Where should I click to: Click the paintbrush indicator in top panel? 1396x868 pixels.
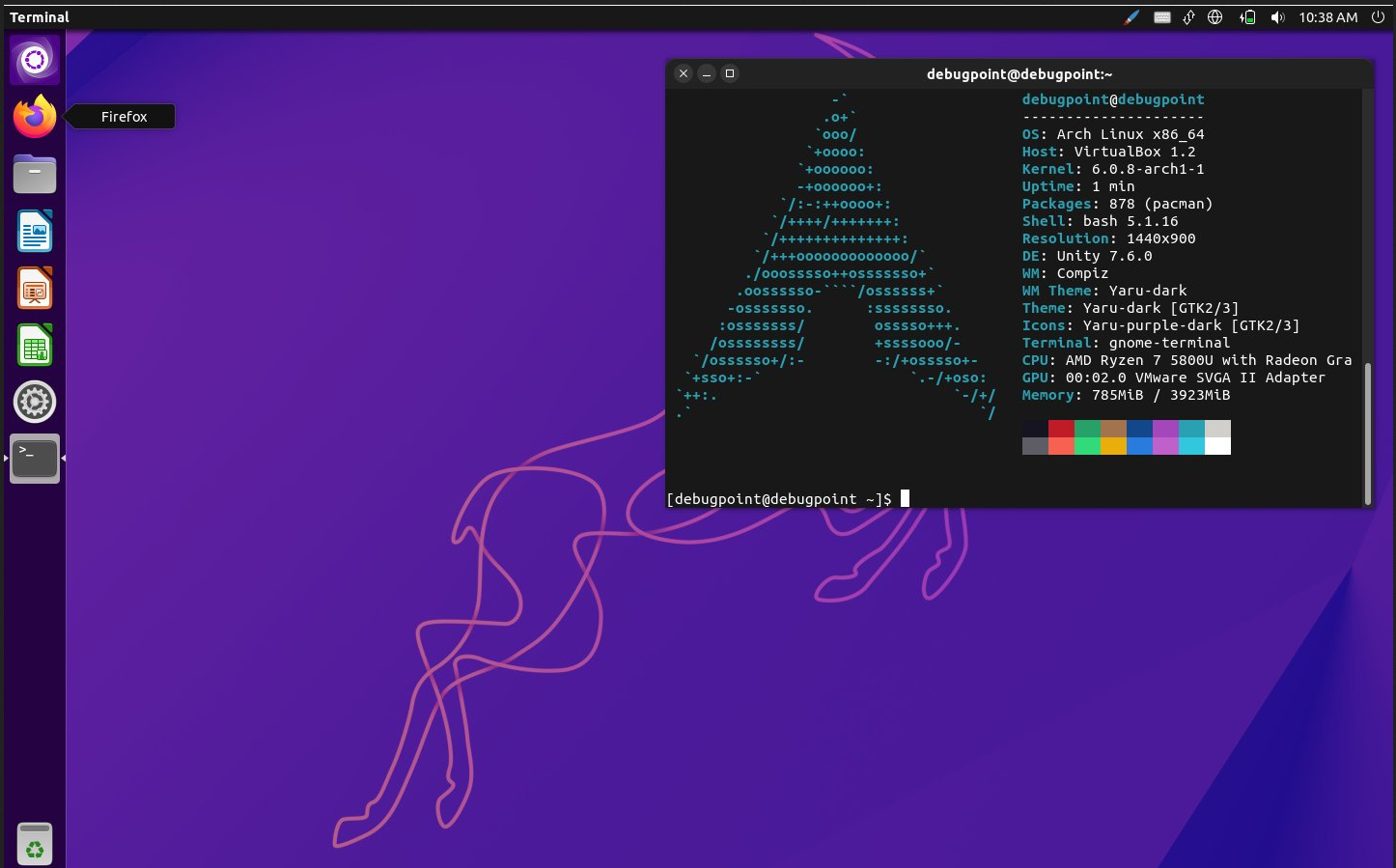click(1131, 17)
